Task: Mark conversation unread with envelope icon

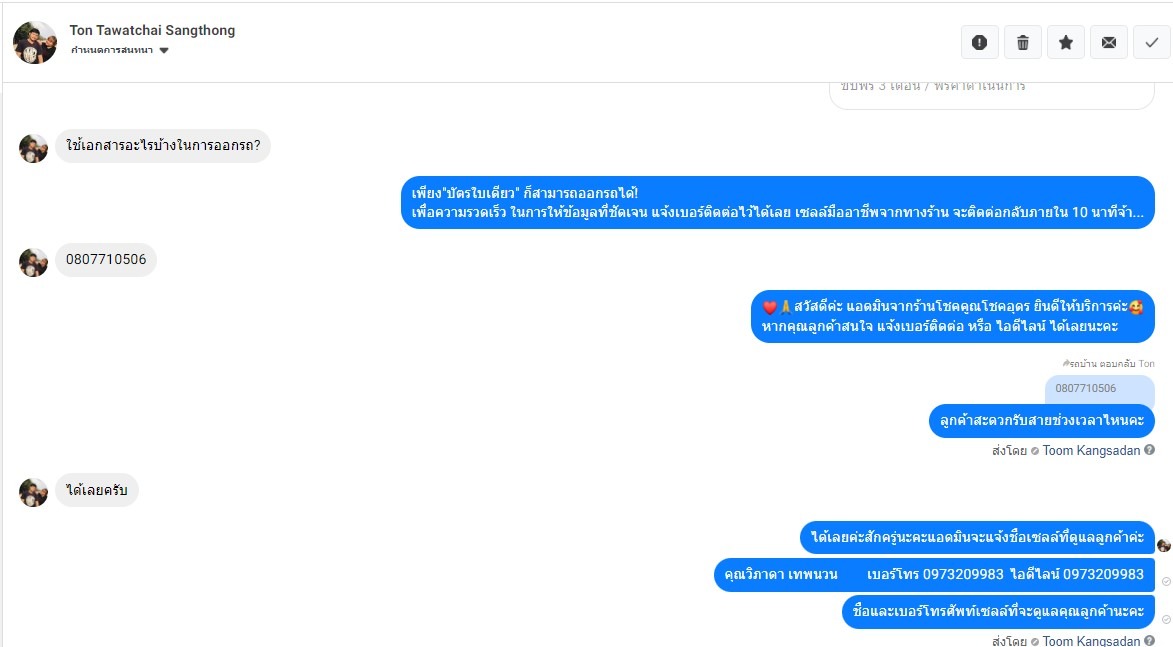Action: (x=1109, y=43)
